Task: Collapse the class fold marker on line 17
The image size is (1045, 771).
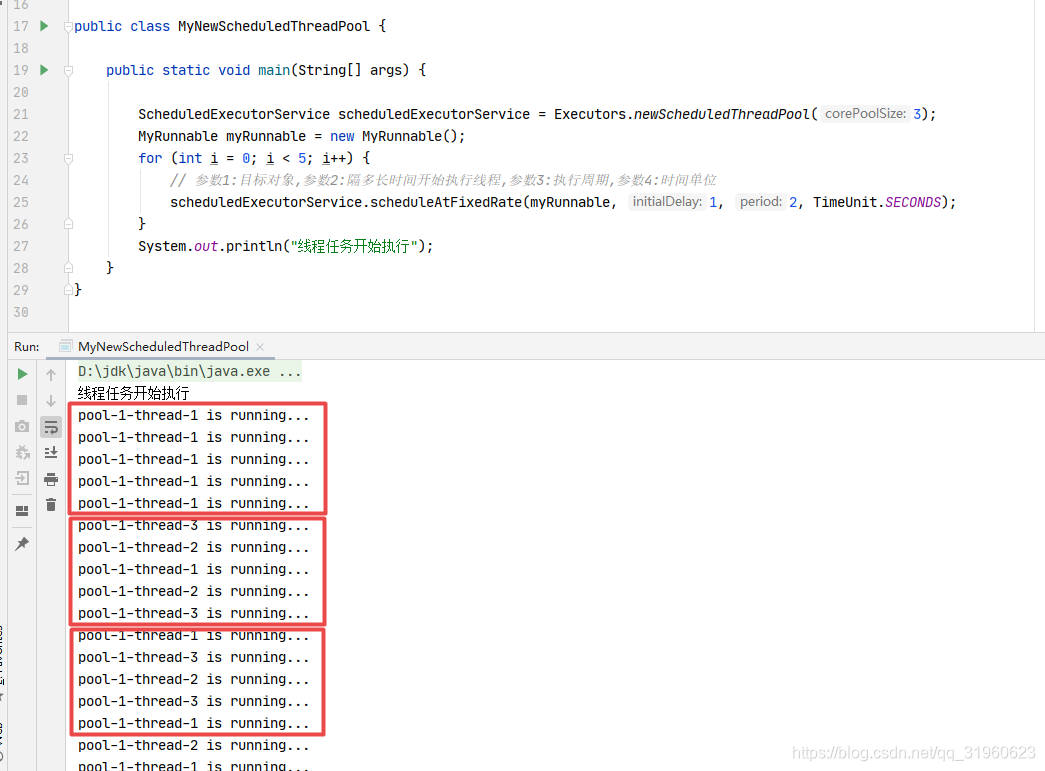Action: click(x=68, y=27)
